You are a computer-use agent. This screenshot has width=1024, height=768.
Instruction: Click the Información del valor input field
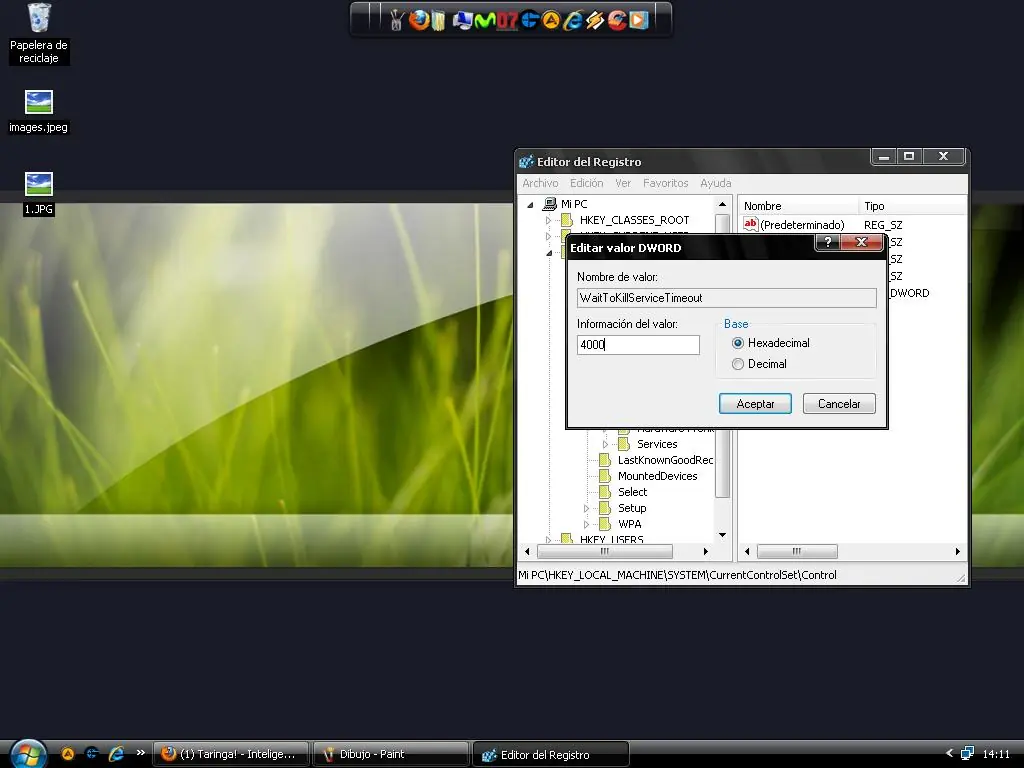[638, 345]
